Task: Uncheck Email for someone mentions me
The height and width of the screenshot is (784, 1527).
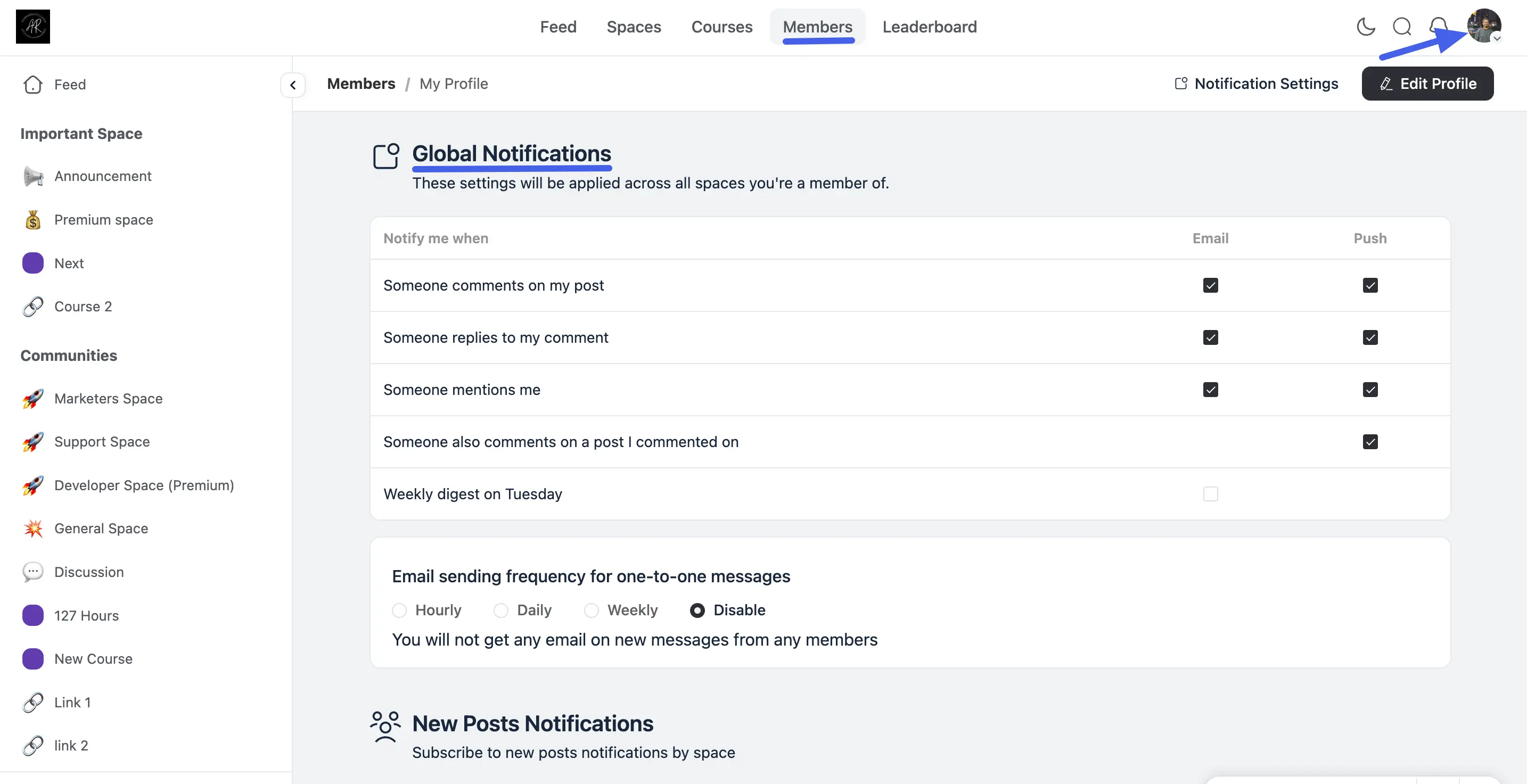Action: coord(1210,389)
